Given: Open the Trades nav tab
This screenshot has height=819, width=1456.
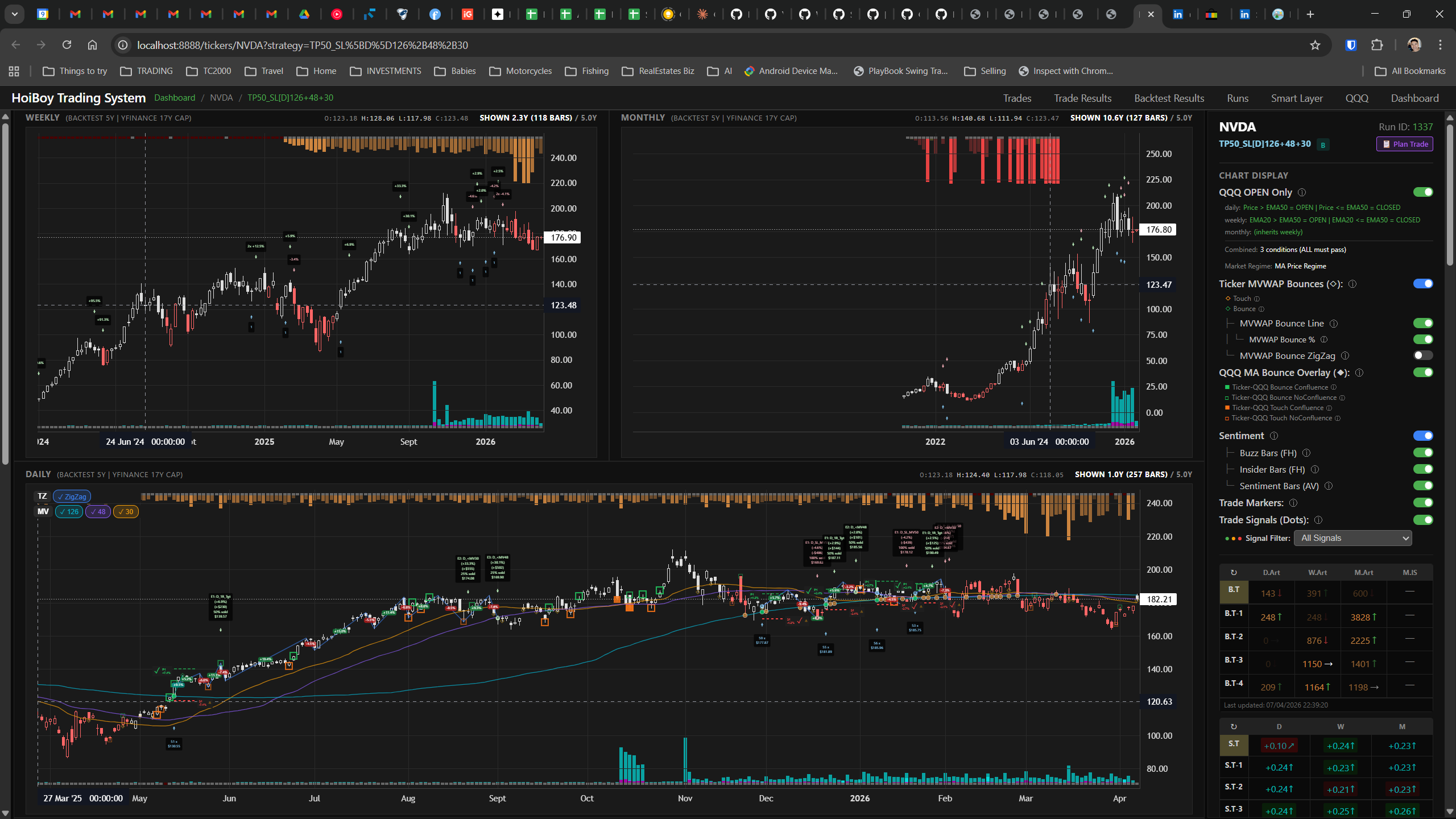Looking at the screenshot, I should pyautogui.click(x=1017, y=98).
